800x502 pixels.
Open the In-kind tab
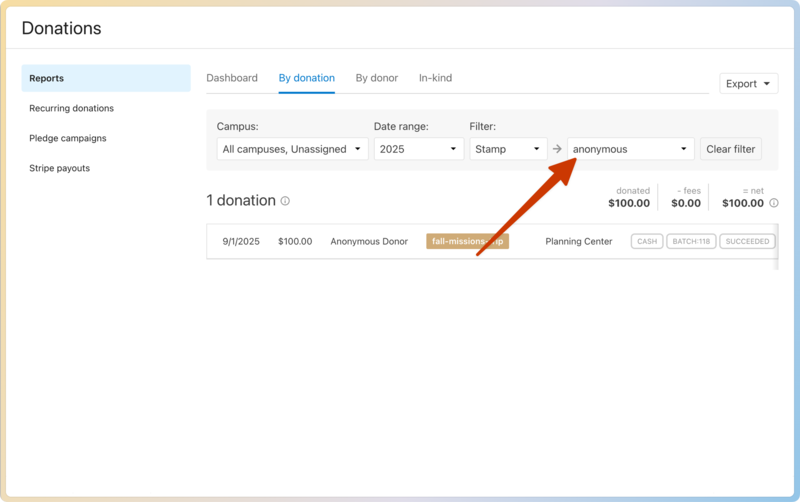[435, 78]
